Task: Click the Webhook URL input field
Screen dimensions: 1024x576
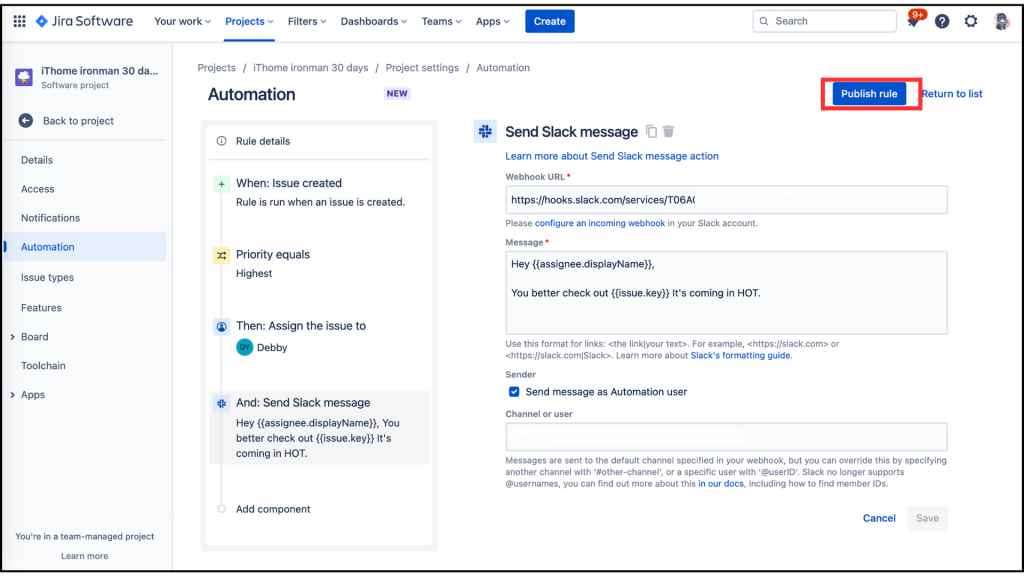Action: [726, 200]
